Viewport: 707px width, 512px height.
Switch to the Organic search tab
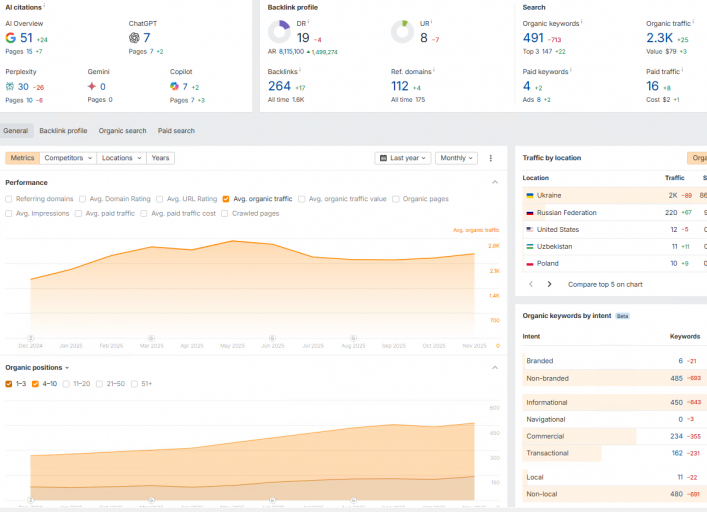(x=123, y=131)
